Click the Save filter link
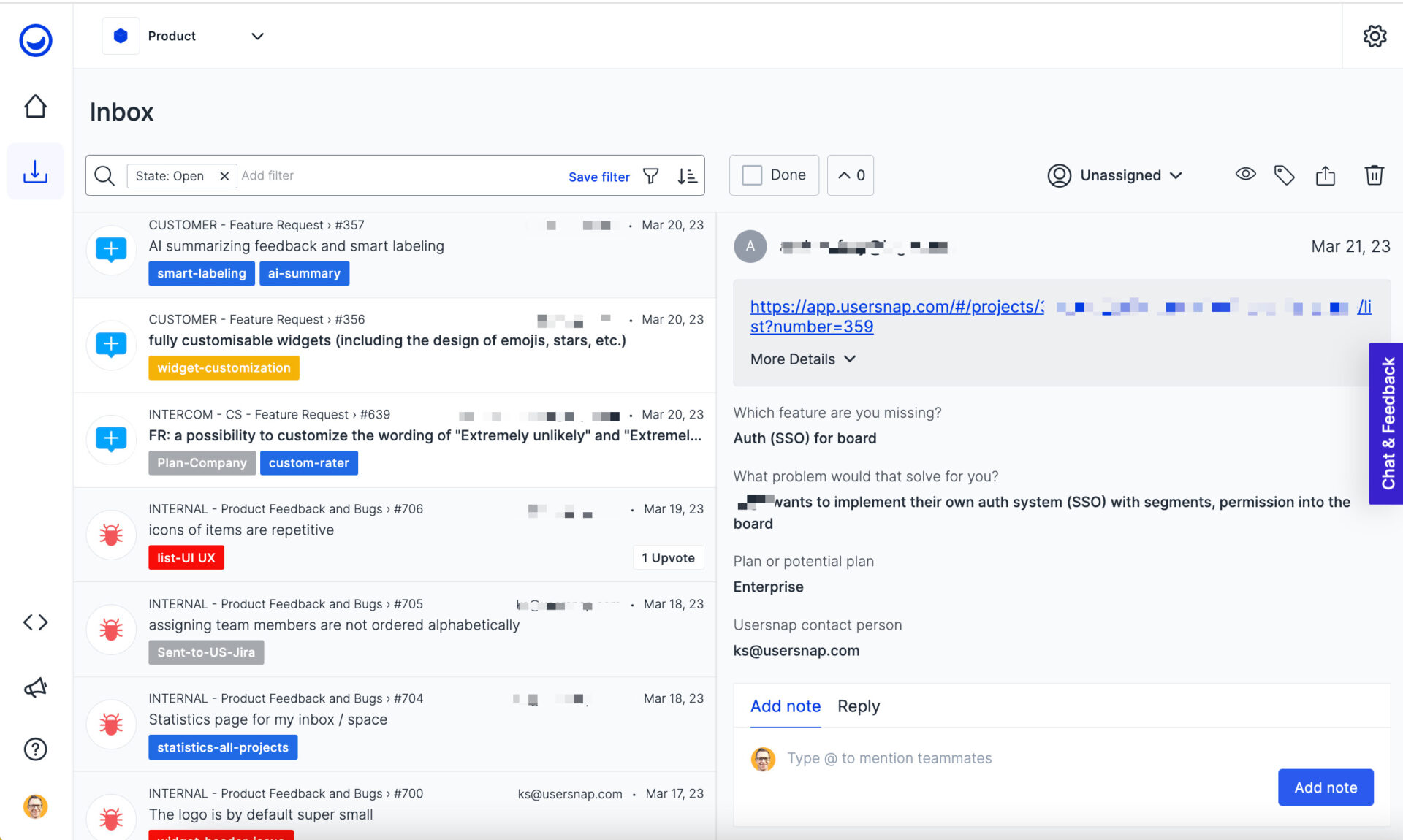Image resolution: width=1403 pixels, height=840 pixels. 599,177
